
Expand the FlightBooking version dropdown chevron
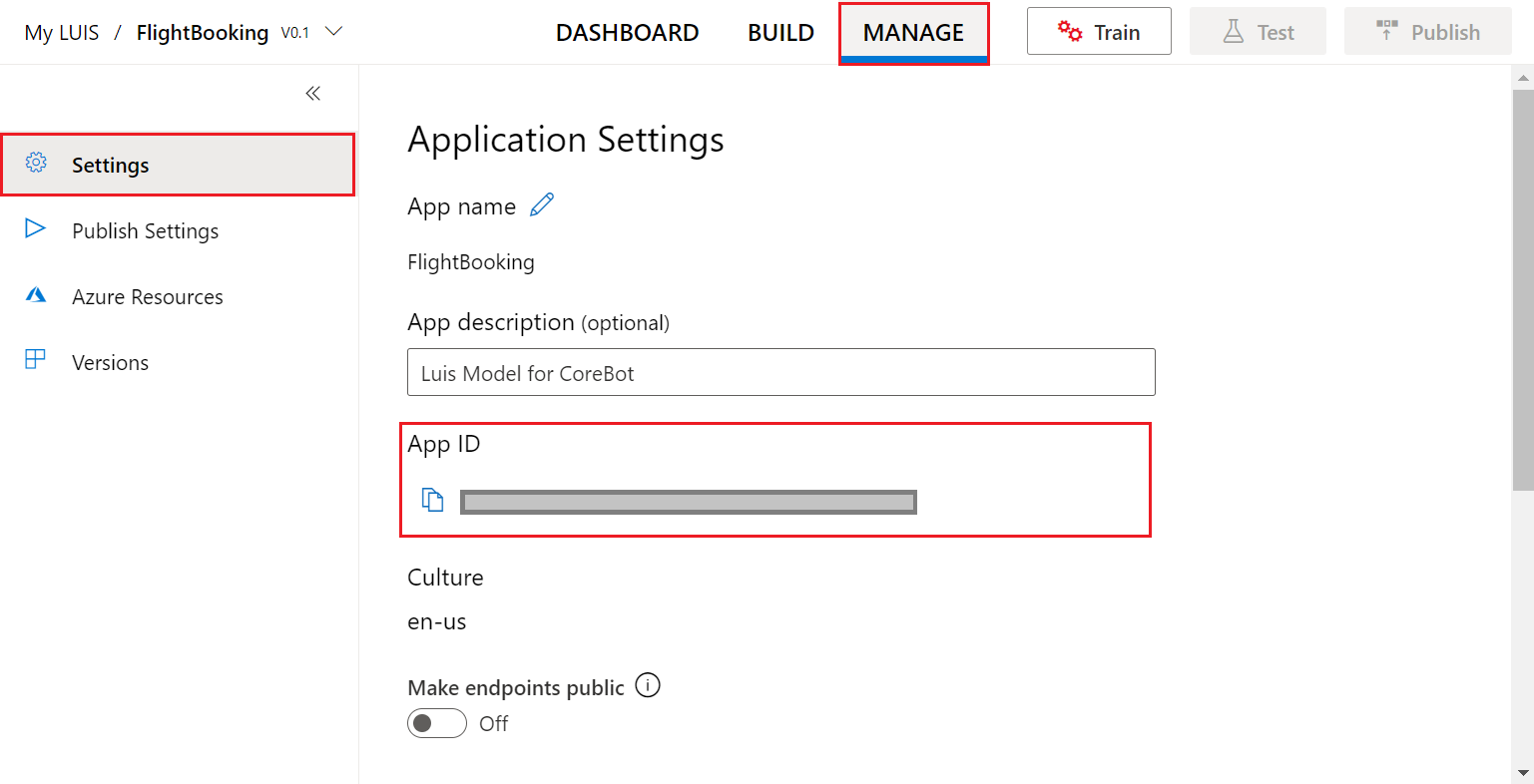334,32
